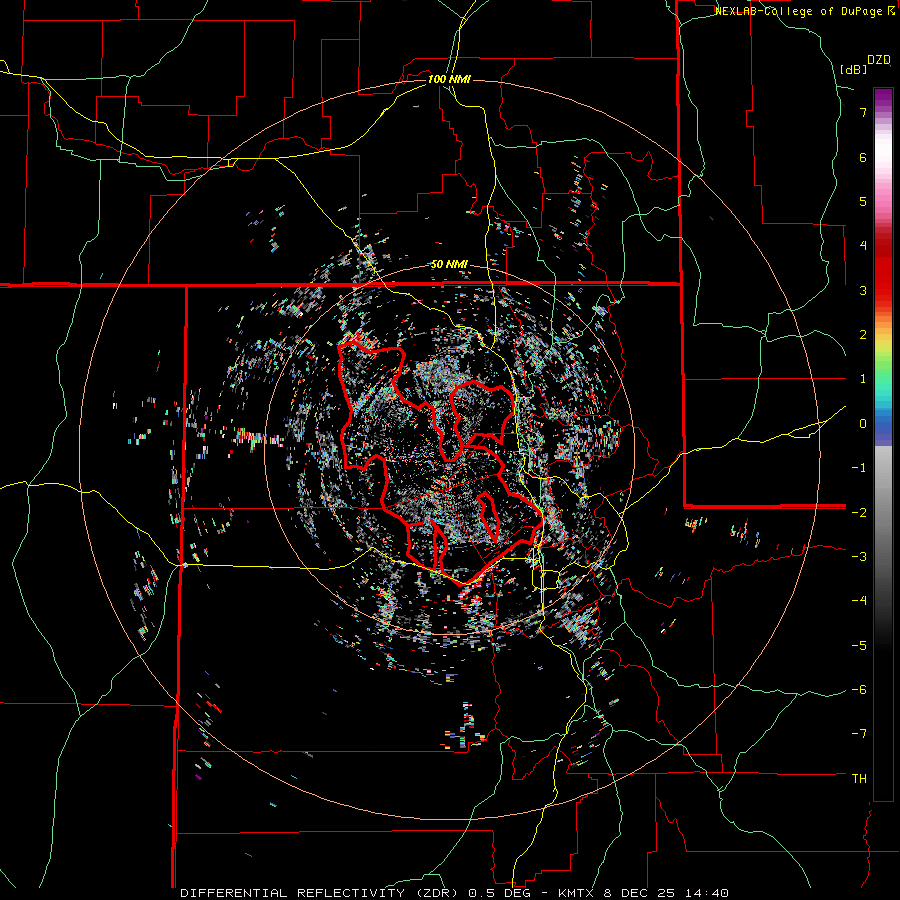Click the 100 NMI range ring label
The image size is (900, 900).
click(x=449, y=79)
